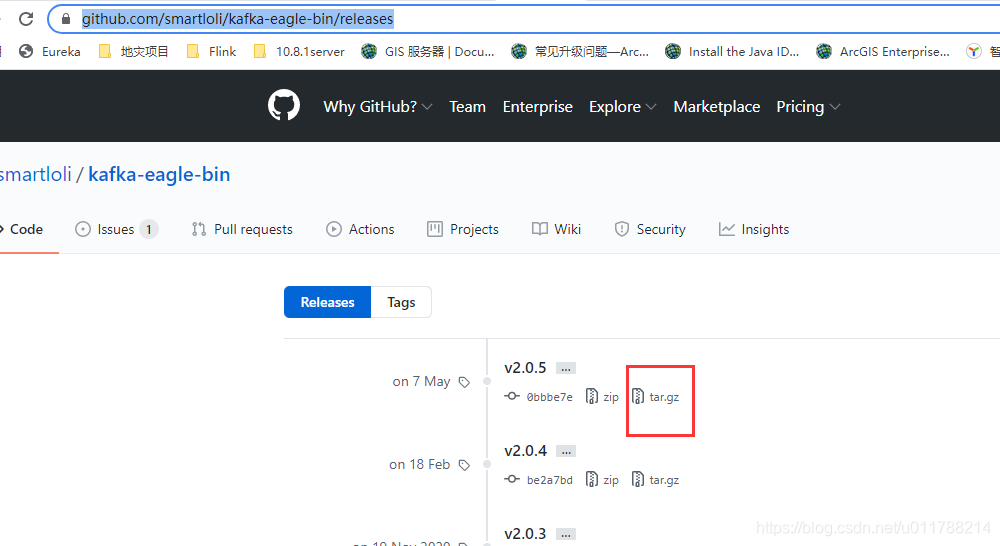Download the v2.0.5 zip archive
Screen dimensions: 1000x546
[602, 397]
